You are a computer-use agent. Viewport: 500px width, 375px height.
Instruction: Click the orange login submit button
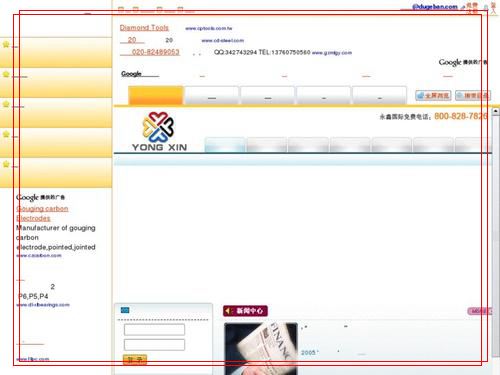click(135, 360)
